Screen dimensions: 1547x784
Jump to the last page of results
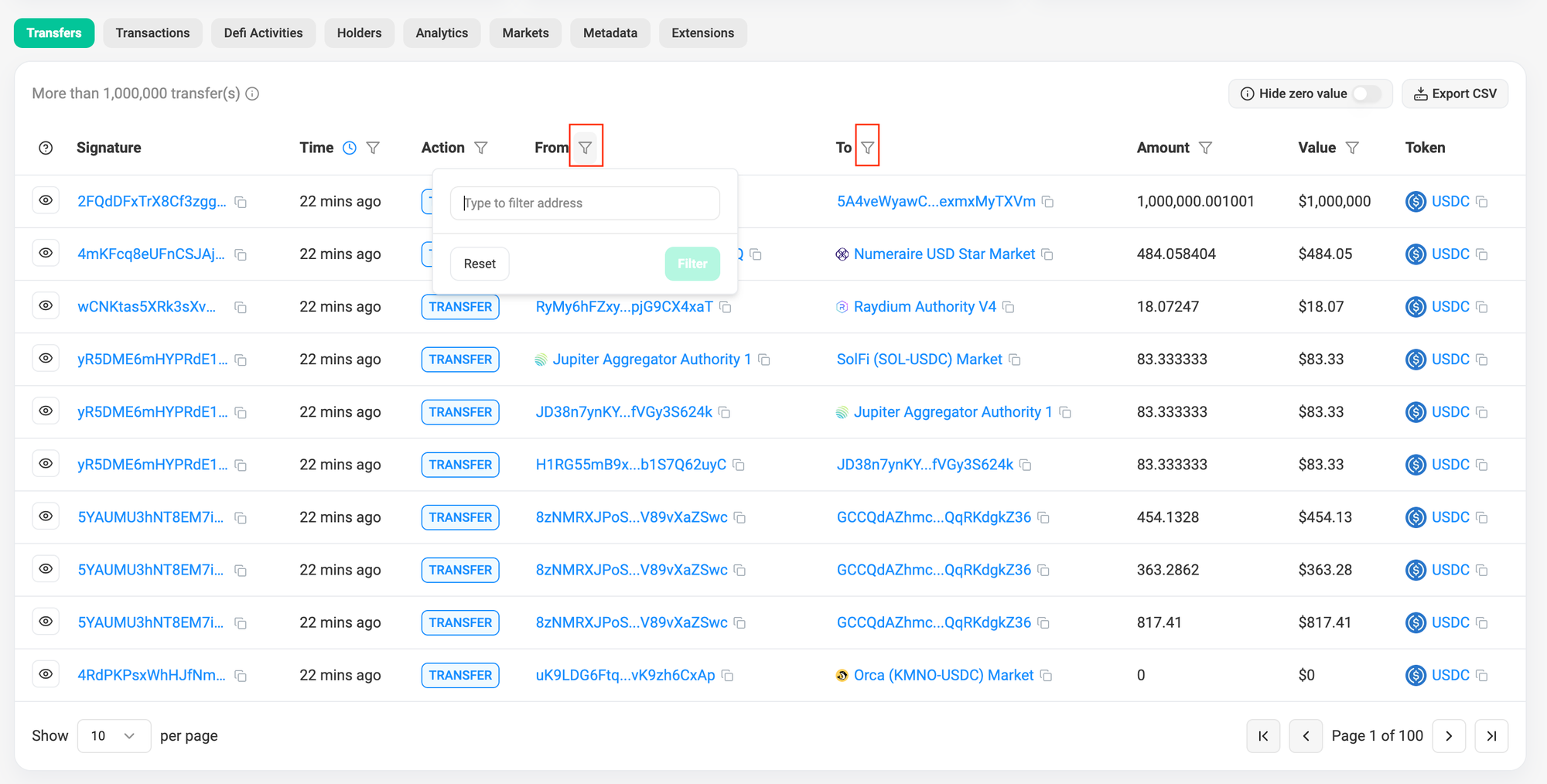click(1491, 736)
